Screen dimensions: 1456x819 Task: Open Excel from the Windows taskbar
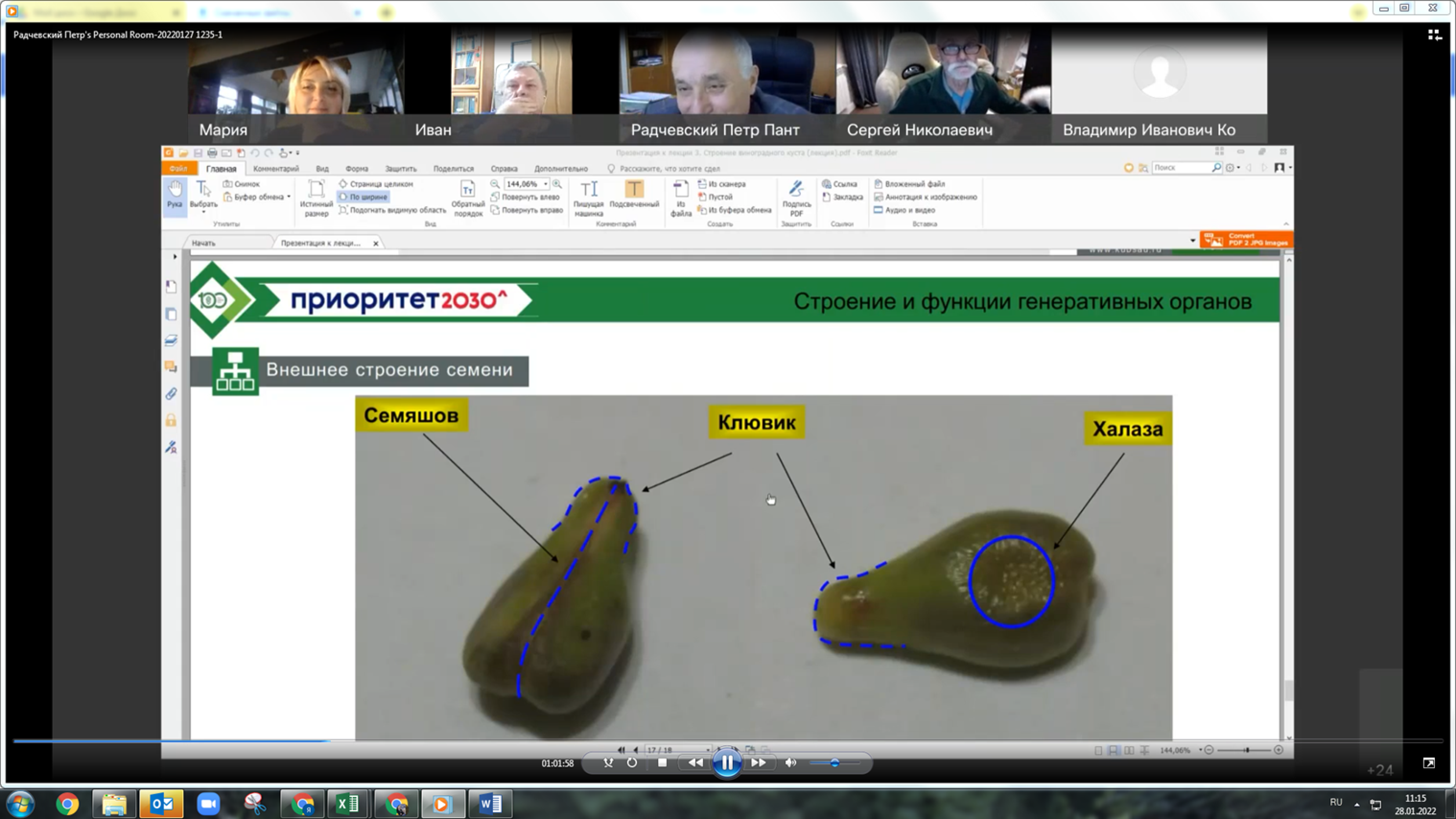(348, 804)
